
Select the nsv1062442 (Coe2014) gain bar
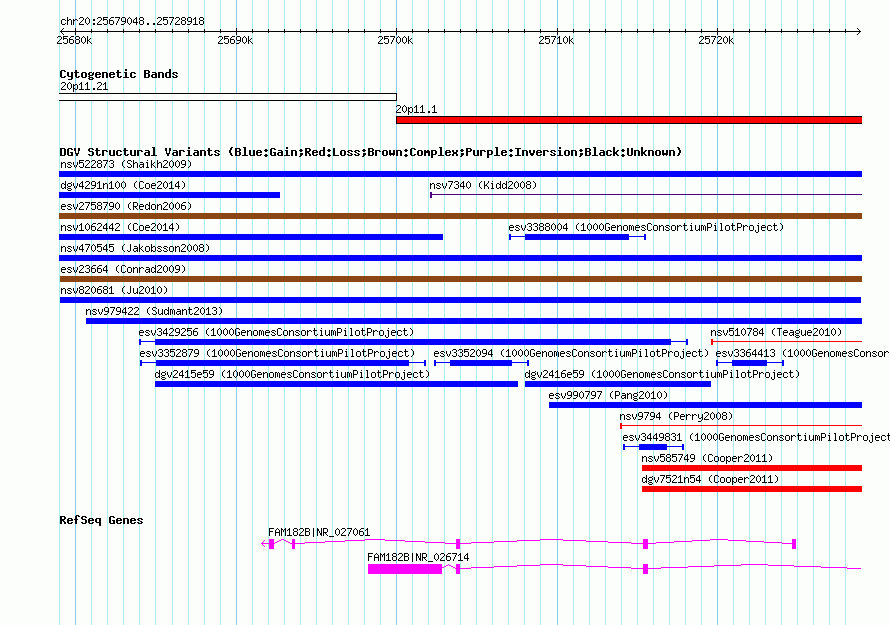coord(251,237)
